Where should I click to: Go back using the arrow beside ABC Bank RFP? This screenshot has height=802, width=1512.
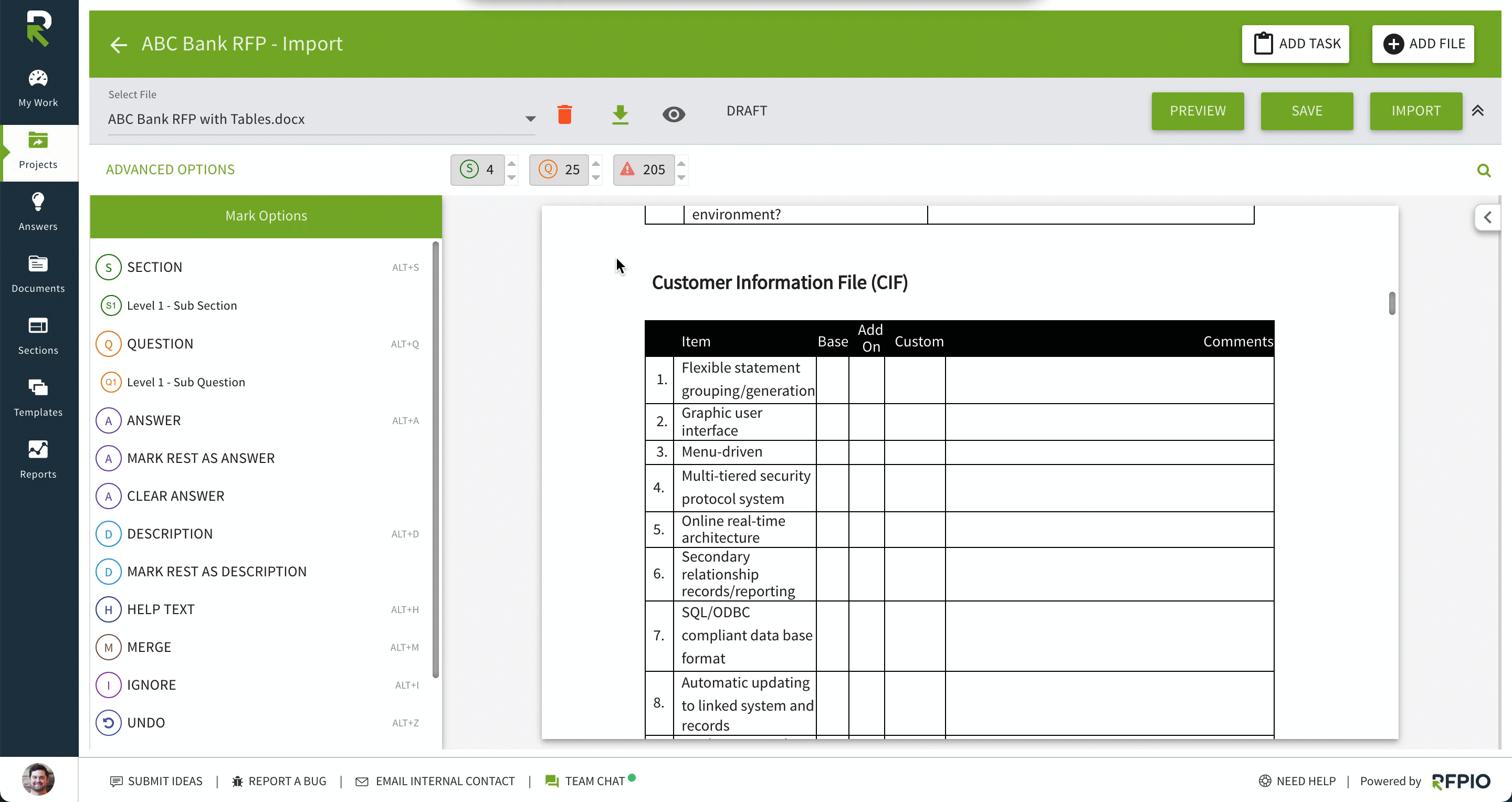click(119, 45)
